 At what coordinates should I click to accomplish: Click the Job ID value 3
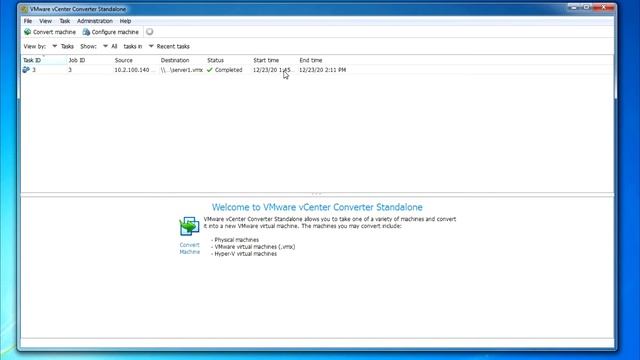click(x=70, y=70)
